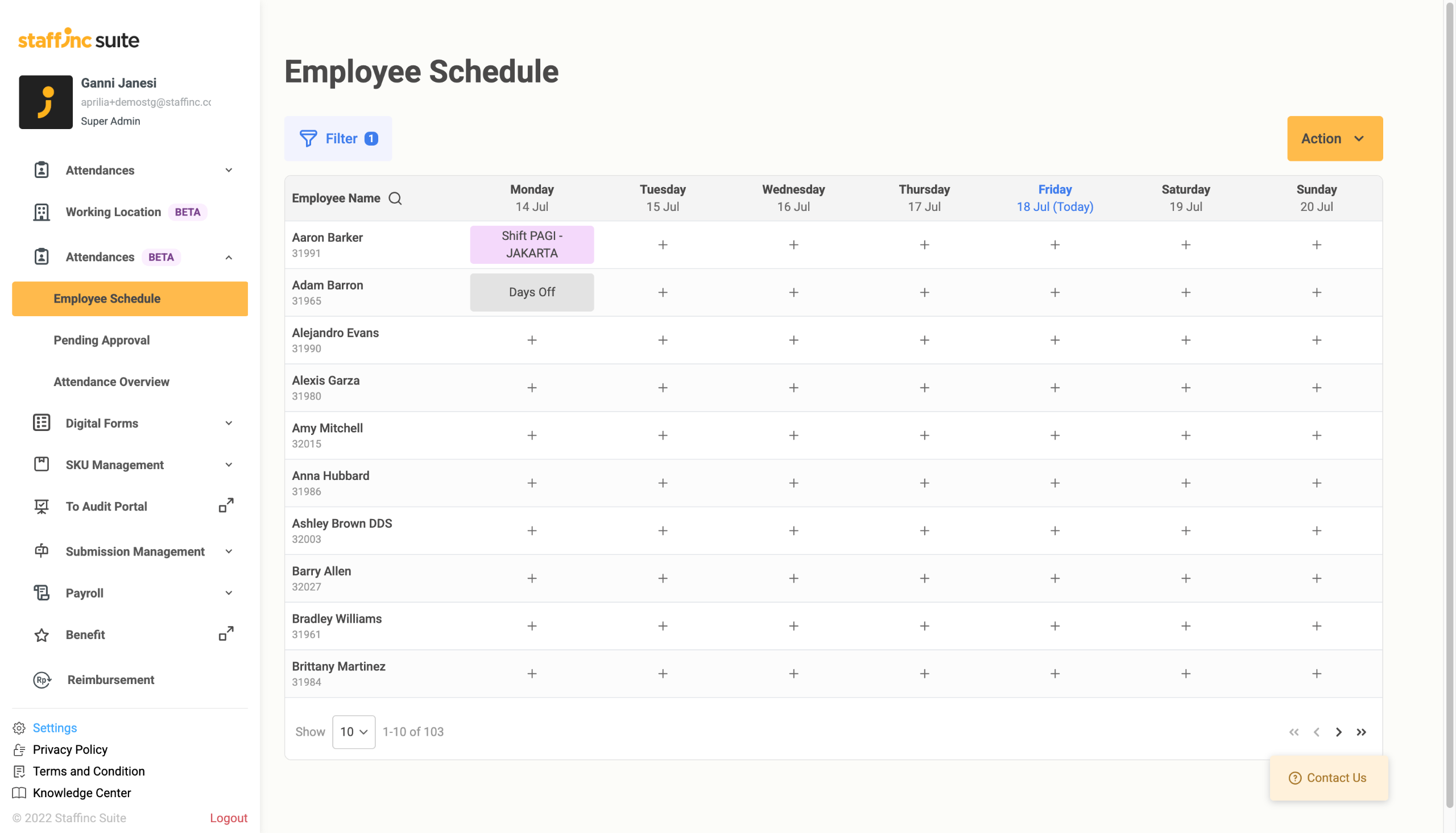The width and height of the screenshot is (1456, 833).
Task: Click Adam Barron's Days Off cell
Action: (x=531, y=292)
